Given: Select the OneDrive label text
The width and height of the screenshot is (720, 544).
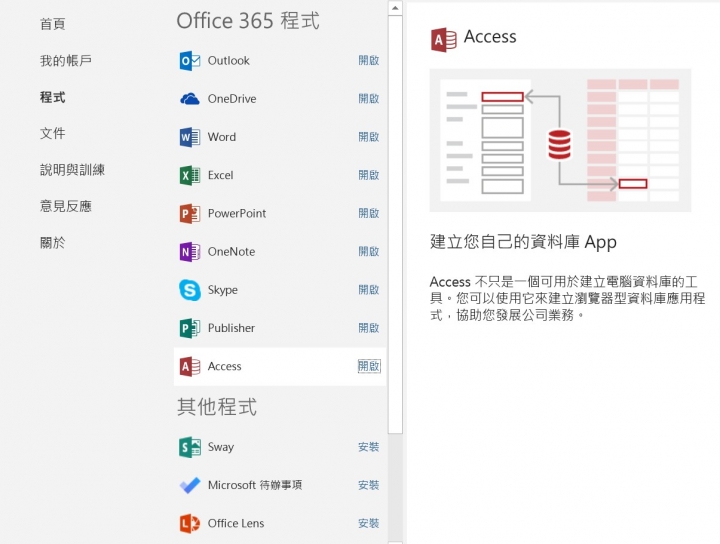Looking at the screenshot, I should coord(232,99).
